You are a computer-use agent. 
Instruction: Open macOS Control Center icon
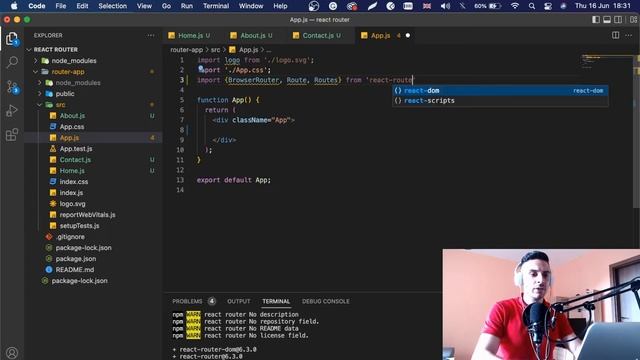(x=548, y=6)
